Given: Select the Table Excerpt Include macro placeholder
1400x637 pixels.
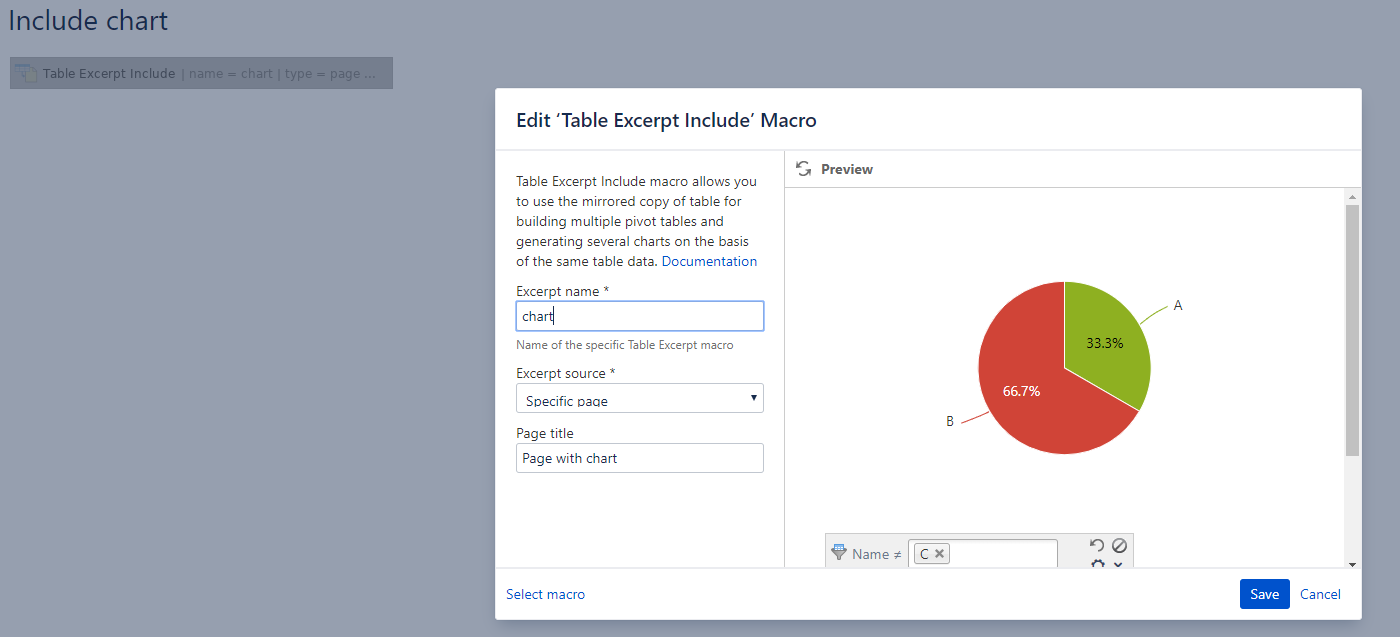Looking at the screenshot, I should tap(201, 73).
